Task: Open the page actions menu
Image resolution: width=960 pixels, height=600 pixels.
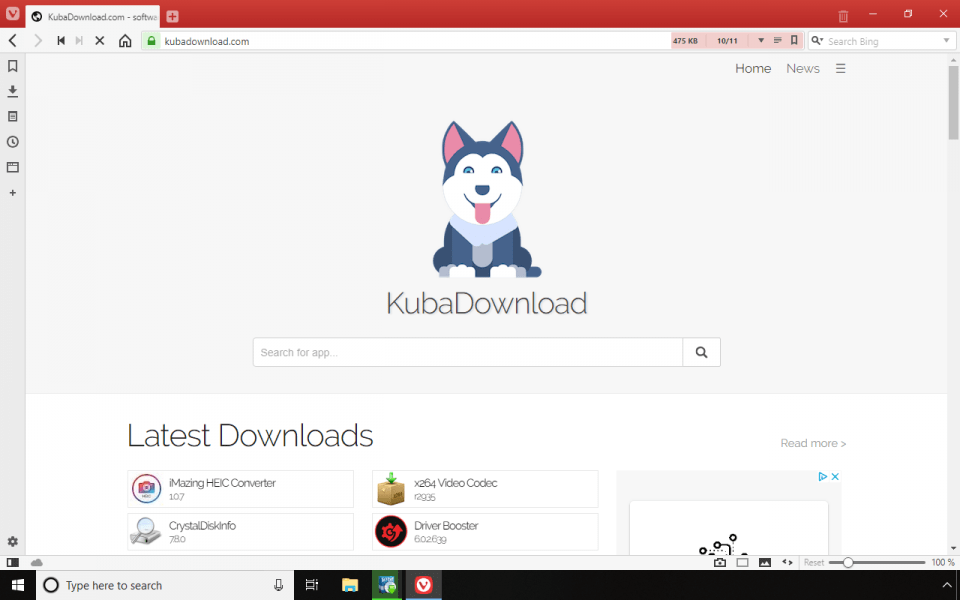Action: [x=787, y=563]
